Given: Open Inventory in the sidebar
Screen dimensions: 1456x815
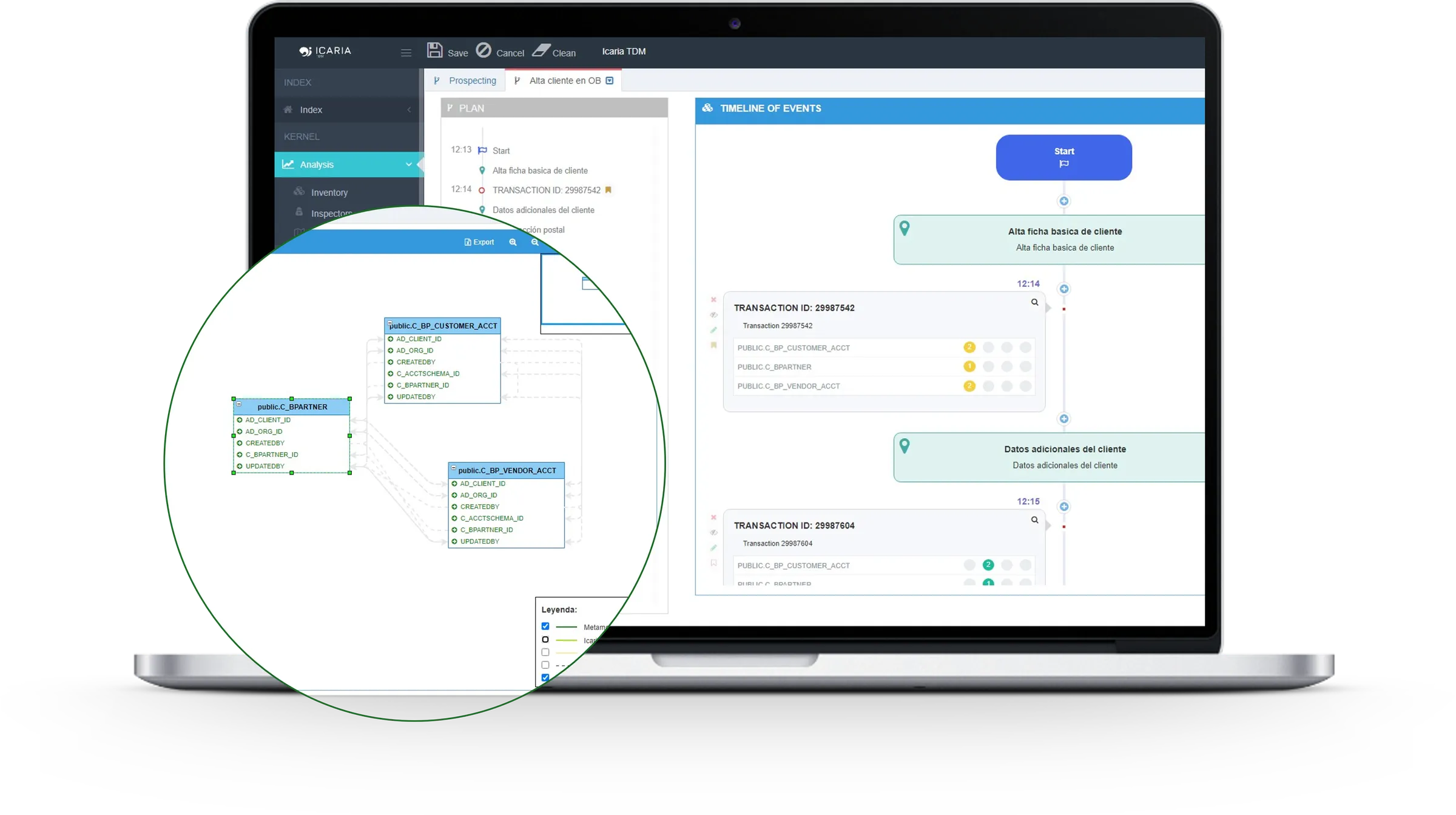Looking at the screenshot, I should (329, 192).
